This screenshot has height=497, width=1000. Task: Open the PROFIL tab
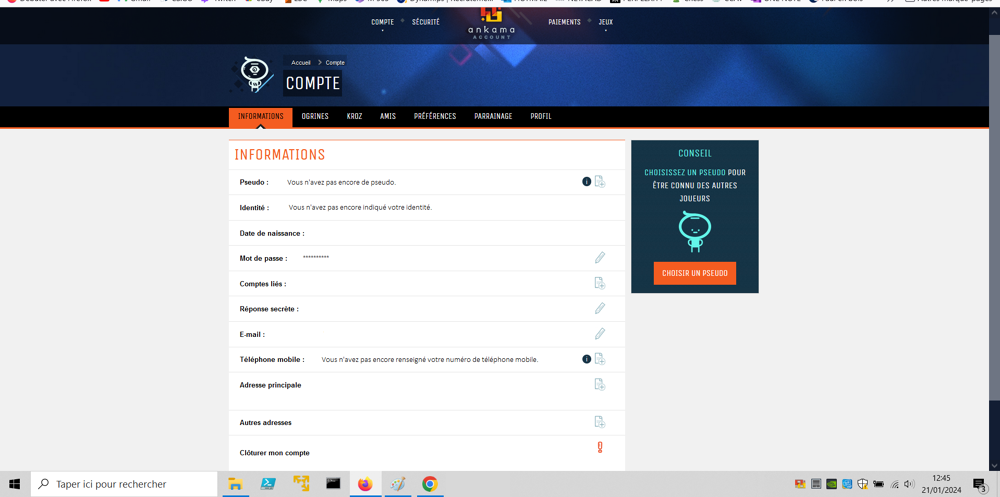pos(541,117)
